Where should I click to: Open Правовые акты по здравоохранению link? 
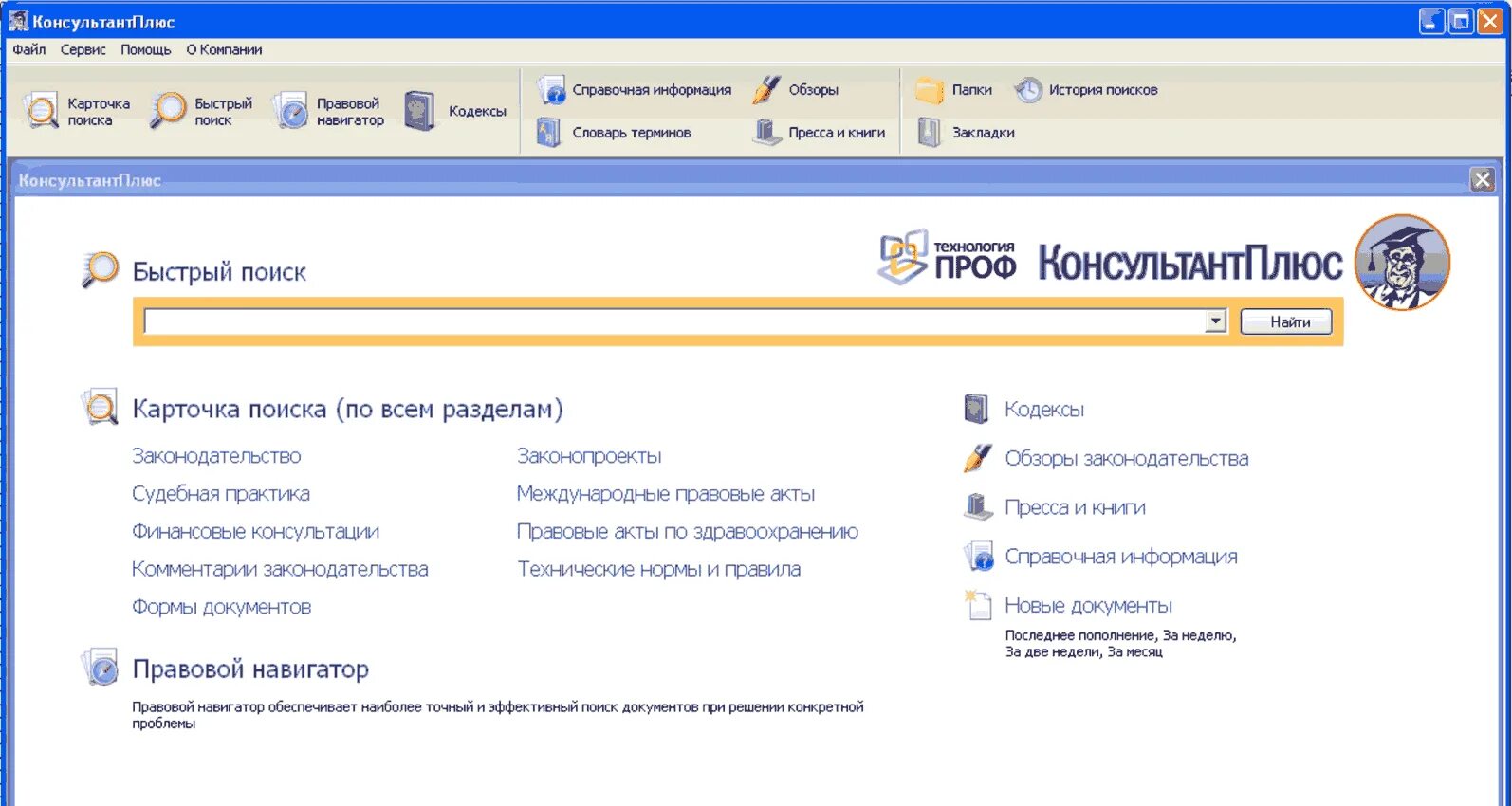click(688, 532)
